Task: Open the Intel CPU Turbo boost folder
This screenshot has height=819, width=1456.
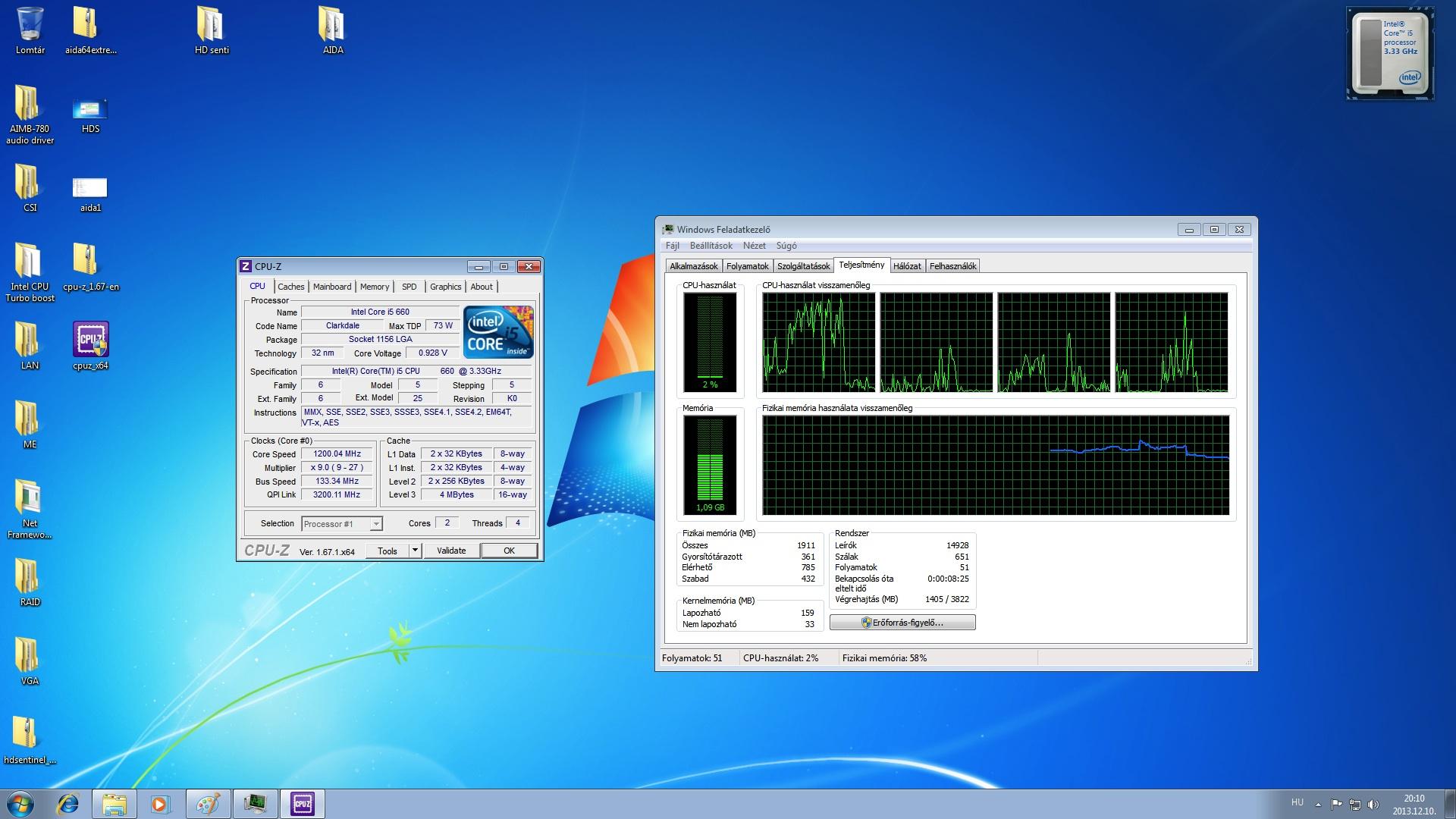Action: 30,262
